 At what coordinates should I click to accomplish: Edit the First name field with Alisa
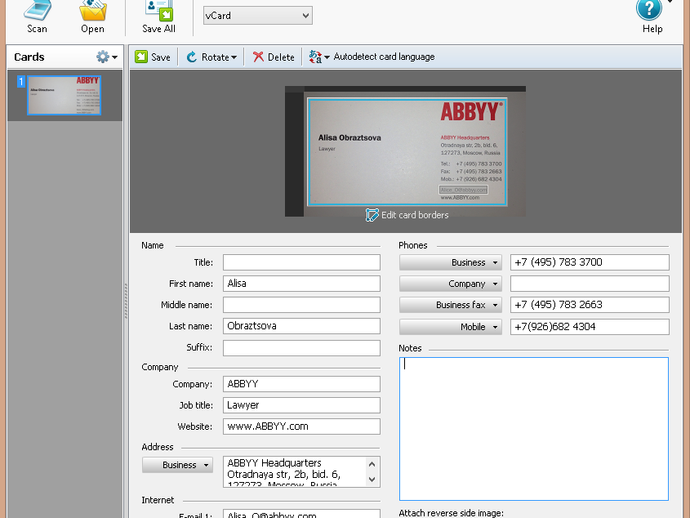click(301, 283)
